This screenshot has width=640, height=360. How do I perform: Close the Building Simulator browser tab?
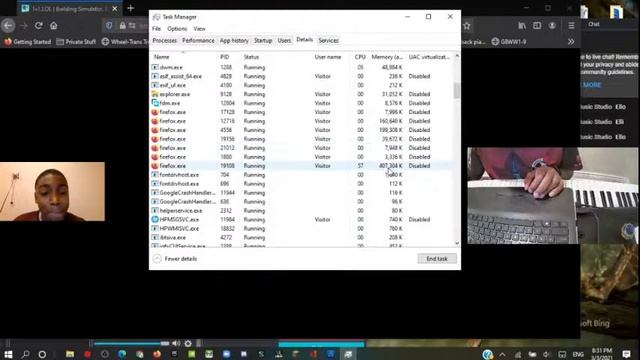[x=115, y=9]
